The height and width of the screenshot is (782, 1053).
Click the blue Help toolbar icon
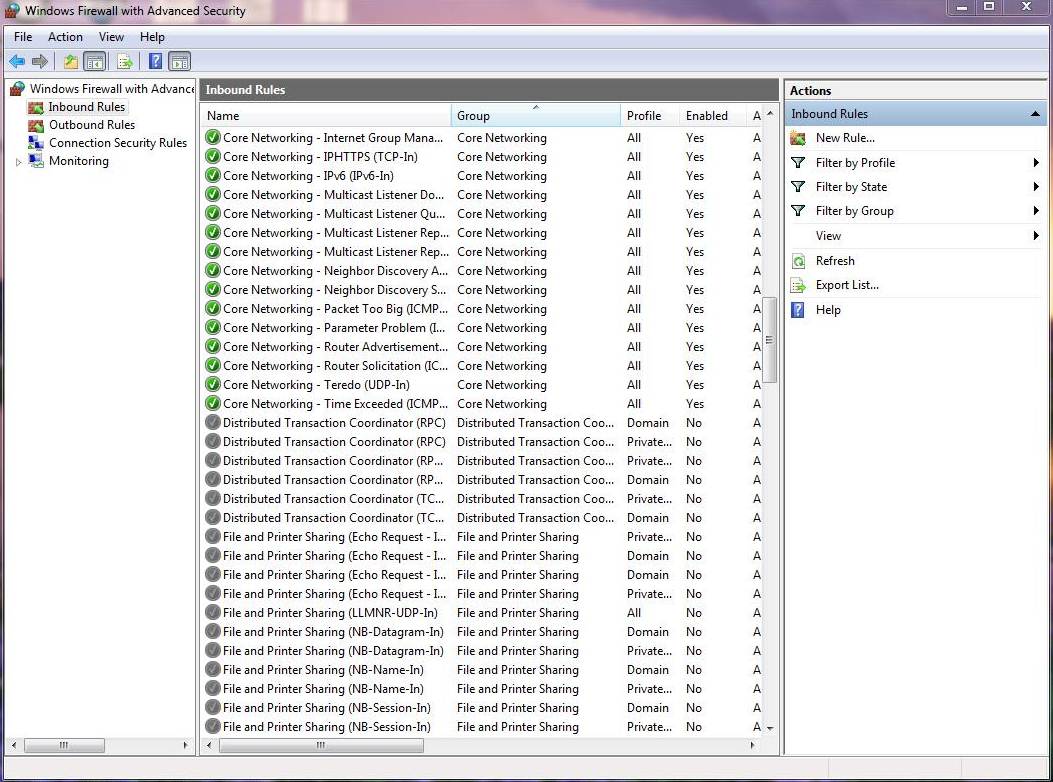coord(155,62)
